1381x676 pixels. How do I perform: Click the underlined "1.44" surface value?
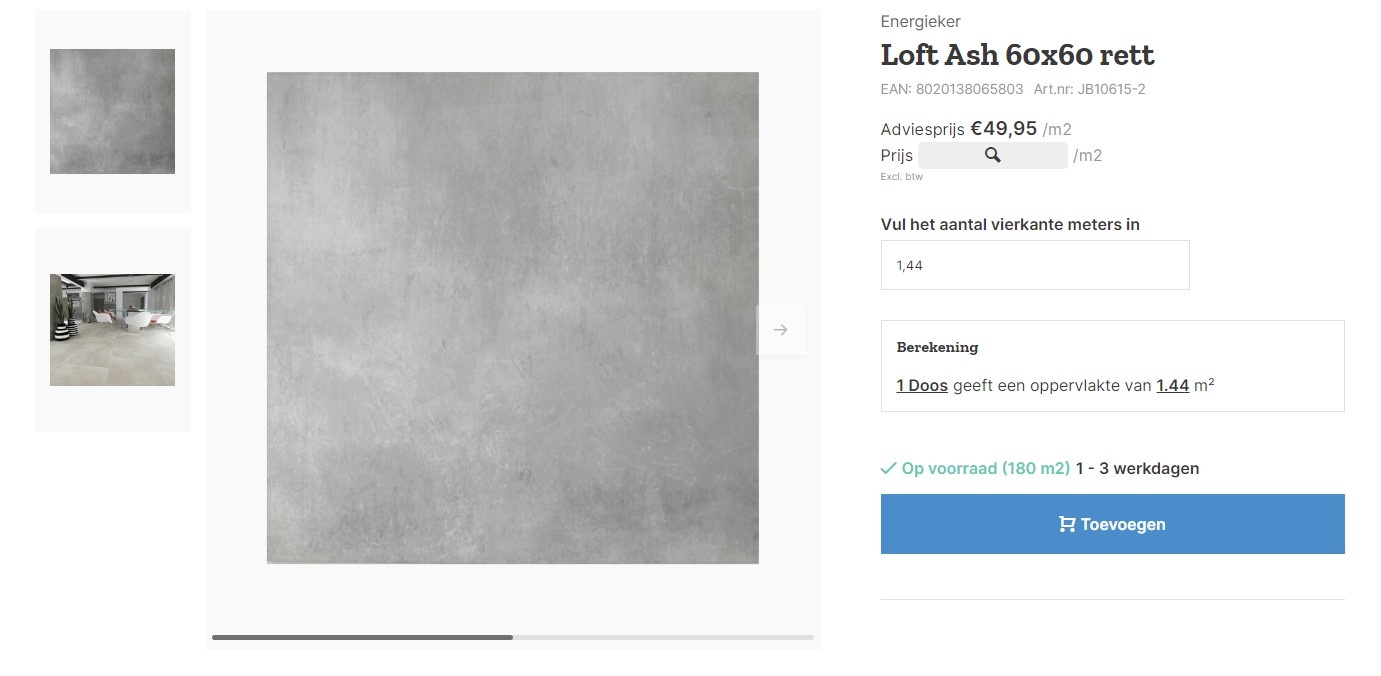tap(1172, 385)
